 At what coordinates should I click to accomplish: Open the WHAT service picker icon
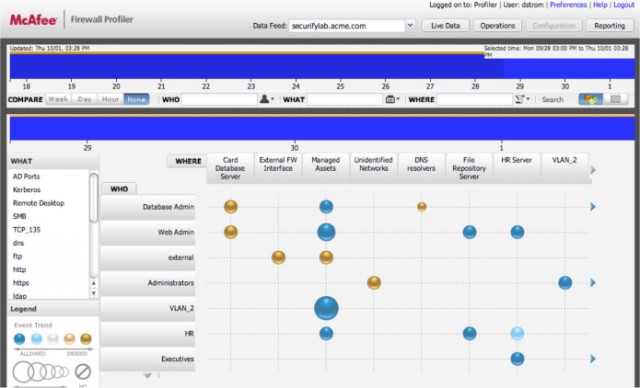(392, 99)
